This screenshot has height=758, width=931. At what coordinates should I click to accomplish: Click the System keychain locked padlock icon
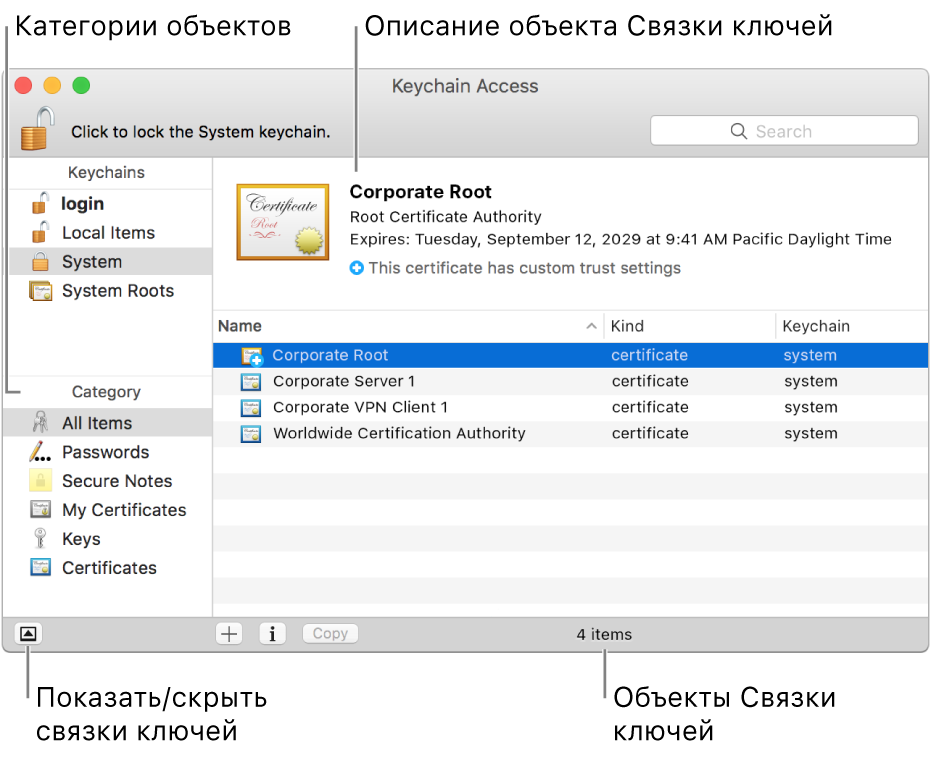[x=40, y=261]
